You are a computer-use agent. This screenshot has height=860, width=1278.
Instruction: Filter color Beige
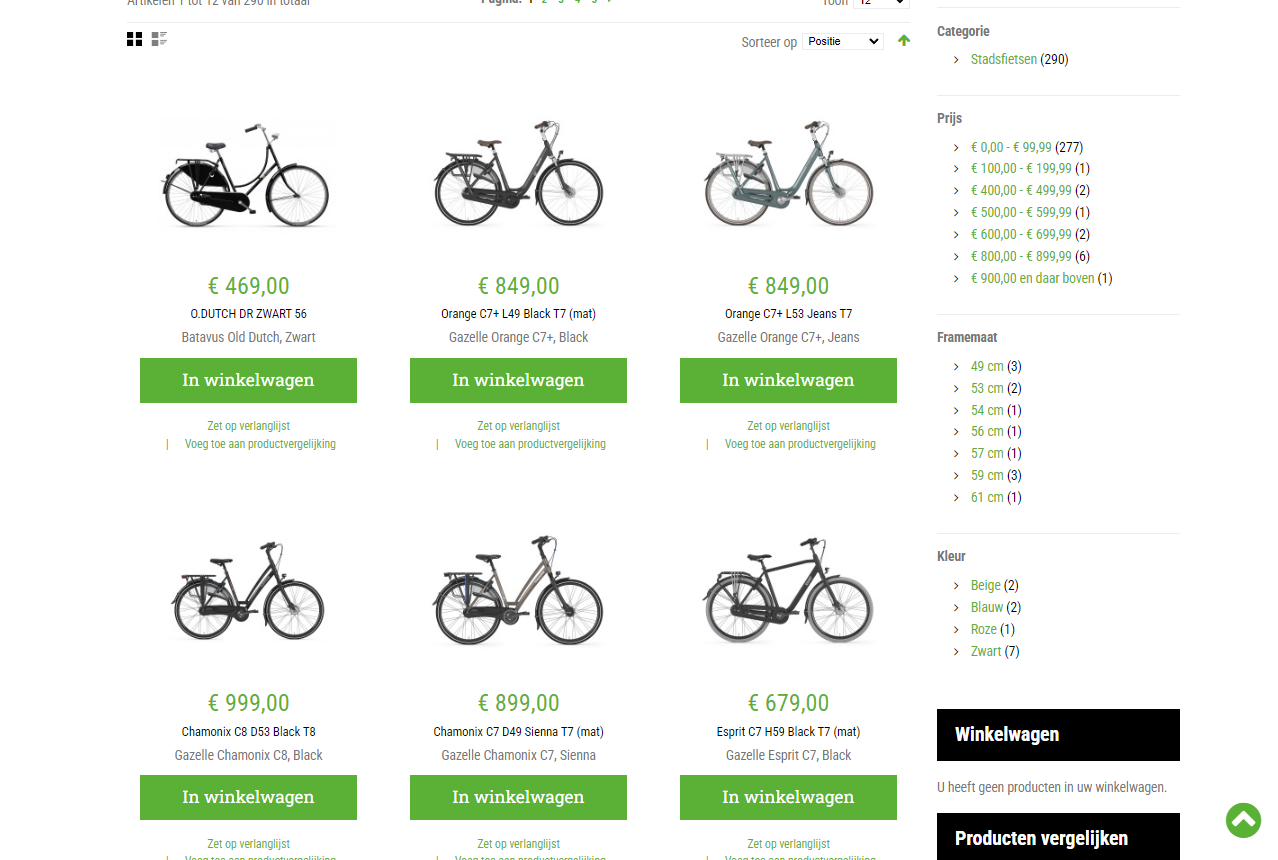986,586
